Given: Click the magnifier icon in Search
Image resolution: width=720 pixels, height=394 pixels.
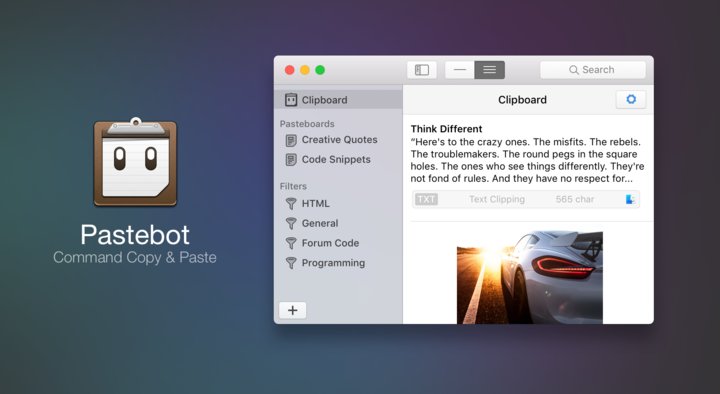Looking at the screenshot, I should click(574, 70).
